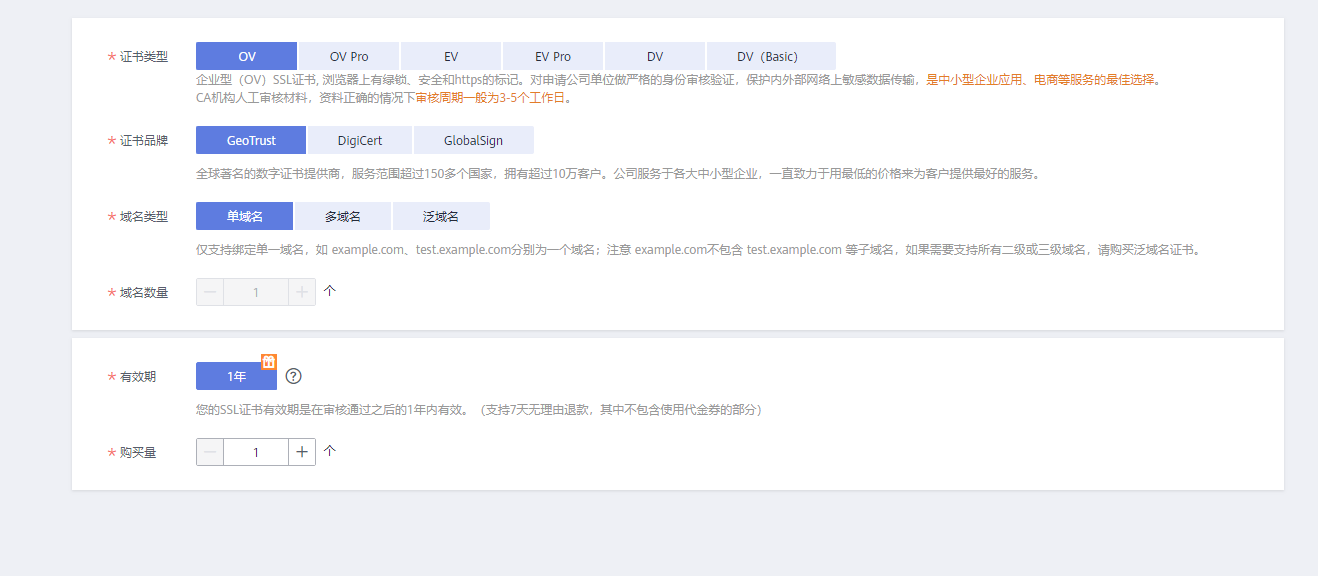The width and height of the screenshot is (1318, 576).
Task: Click the 有效期 label
Action: click(138, 377)
